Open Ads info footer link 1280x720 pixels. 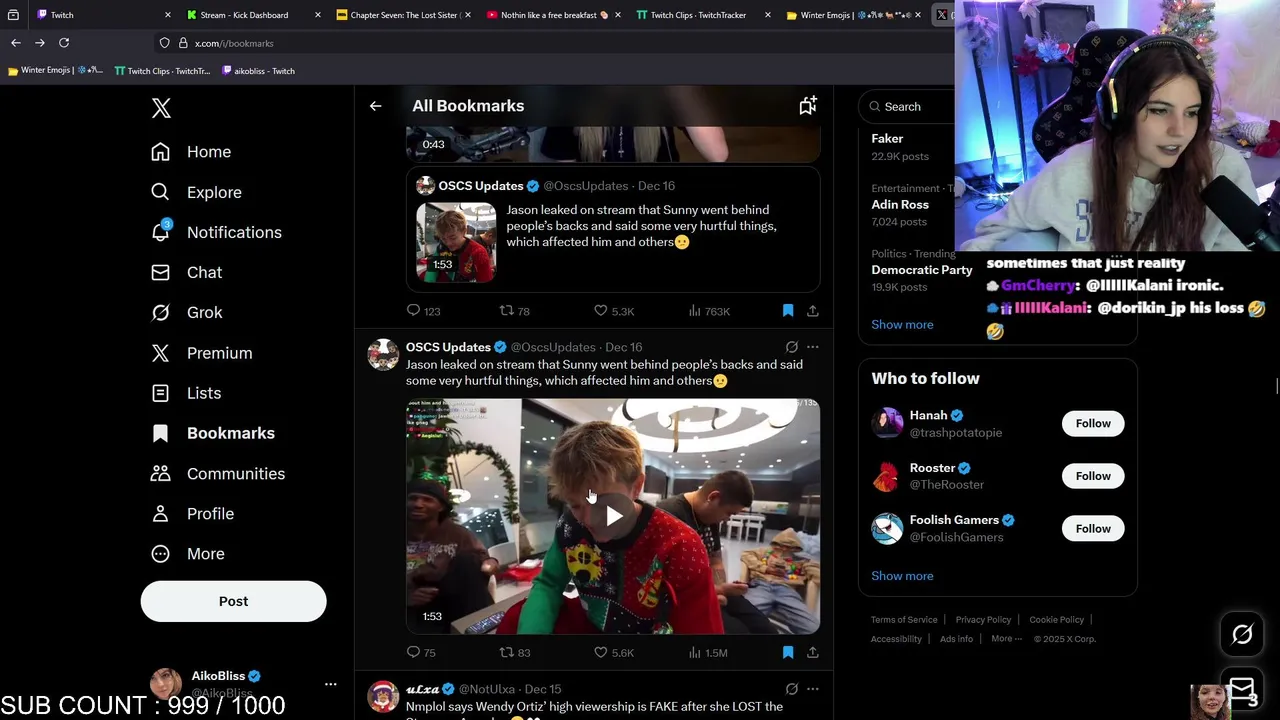(956, 639)
